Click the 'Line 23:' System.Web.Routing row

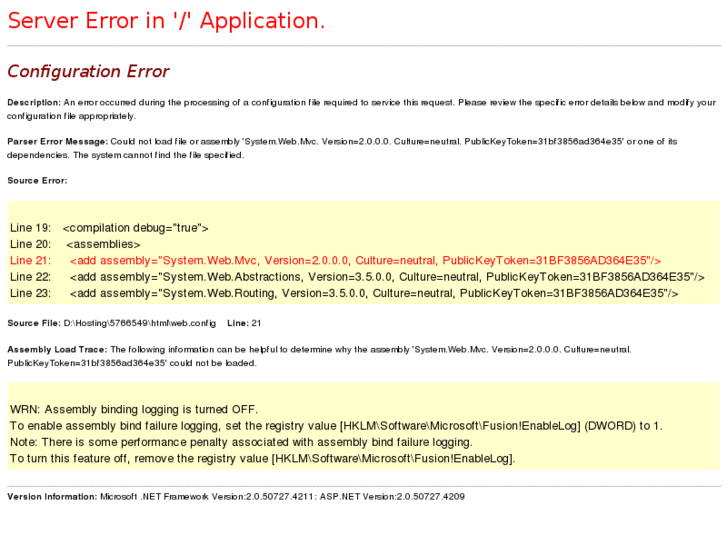[x=344, y=293]
